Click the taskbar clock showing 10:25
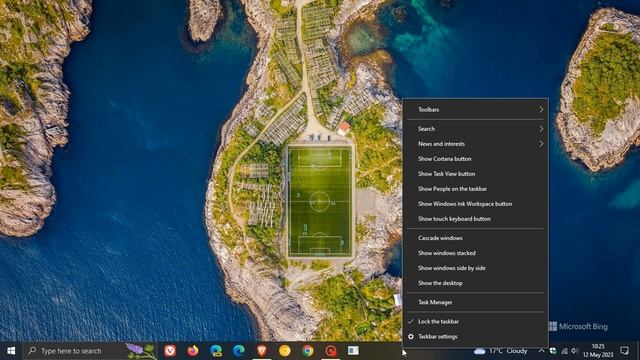The image size is (640, 360). click(x=598, y=347)
